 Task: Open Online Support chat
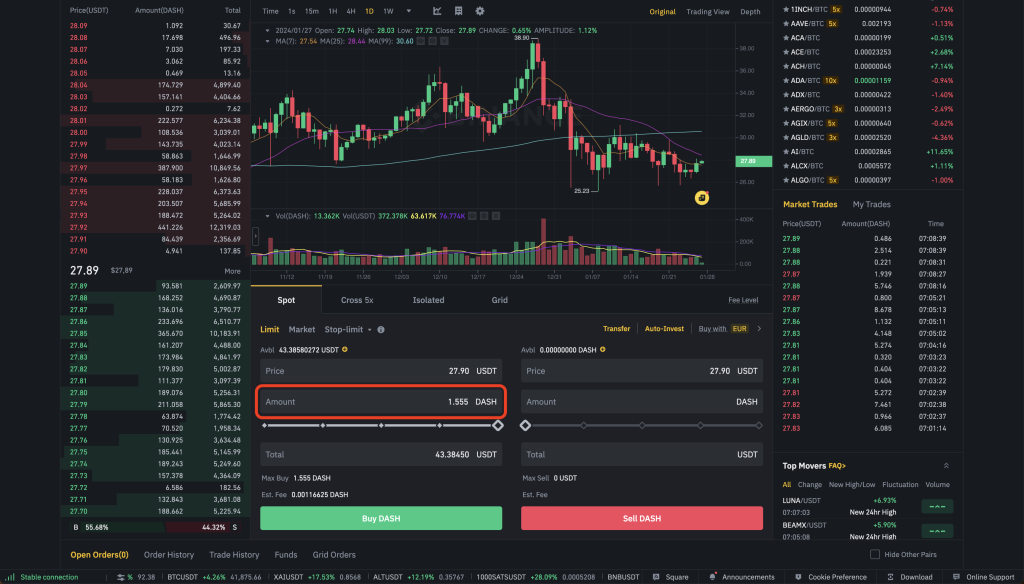pyautogui.click(x=984, y=577)
